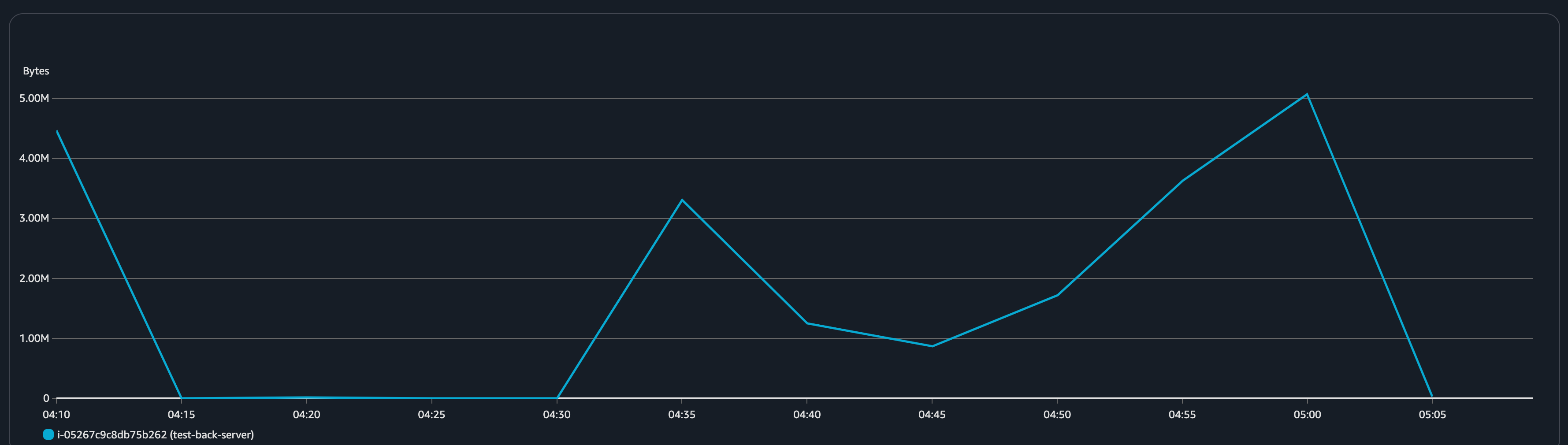Click the 2.00M y-axis label
Image resolution: width=1568 pixels, height=445 pixels.
tap(34, 278)
